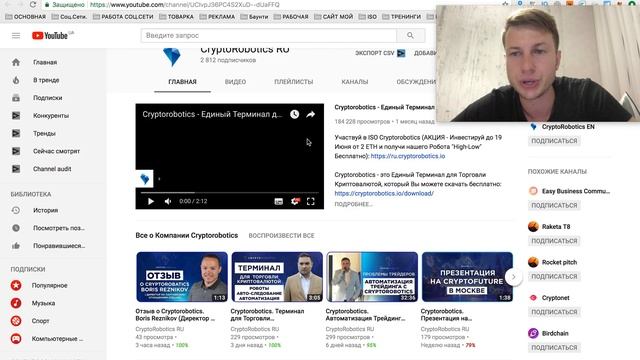Click the search magnifier button
The height and width of the screenshot is (360, 640).
click(410, 36)
